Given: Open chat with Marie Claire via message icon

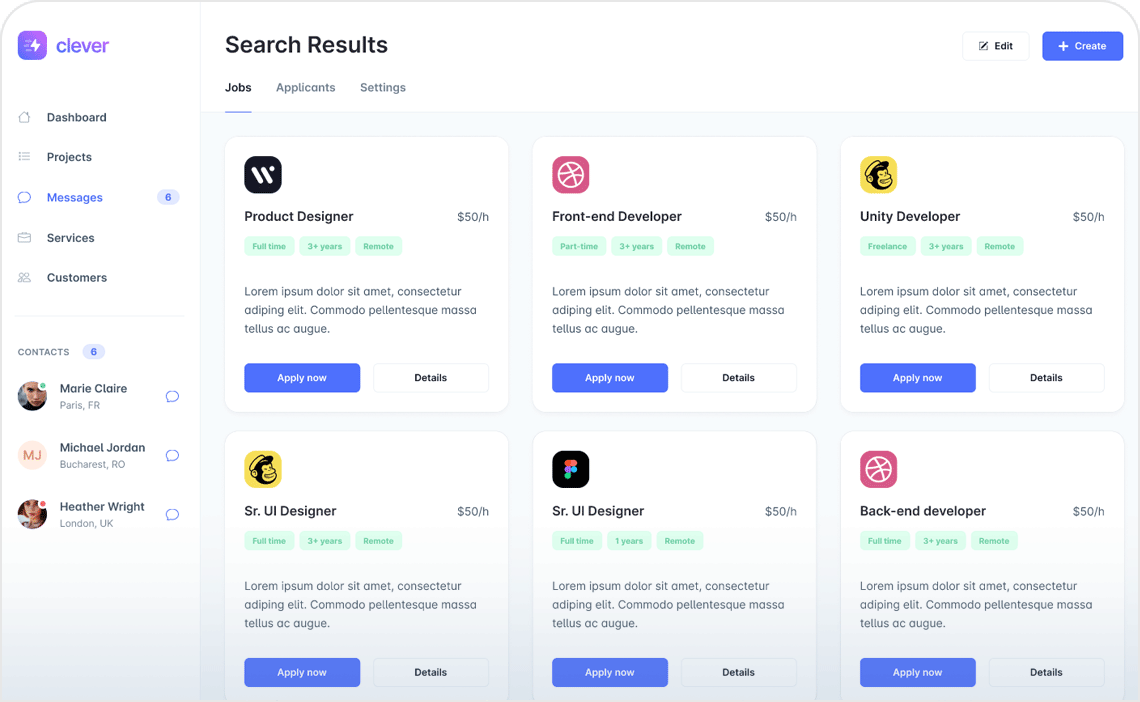Looking at the screenshot, I should [x=172, y=397].
